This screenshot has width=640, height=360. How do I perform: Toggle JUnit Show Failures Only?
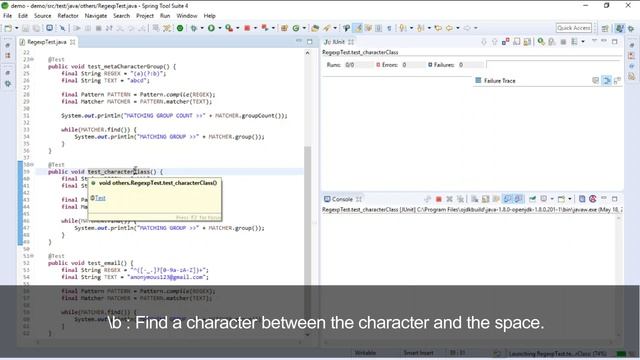tap(505, 42)
